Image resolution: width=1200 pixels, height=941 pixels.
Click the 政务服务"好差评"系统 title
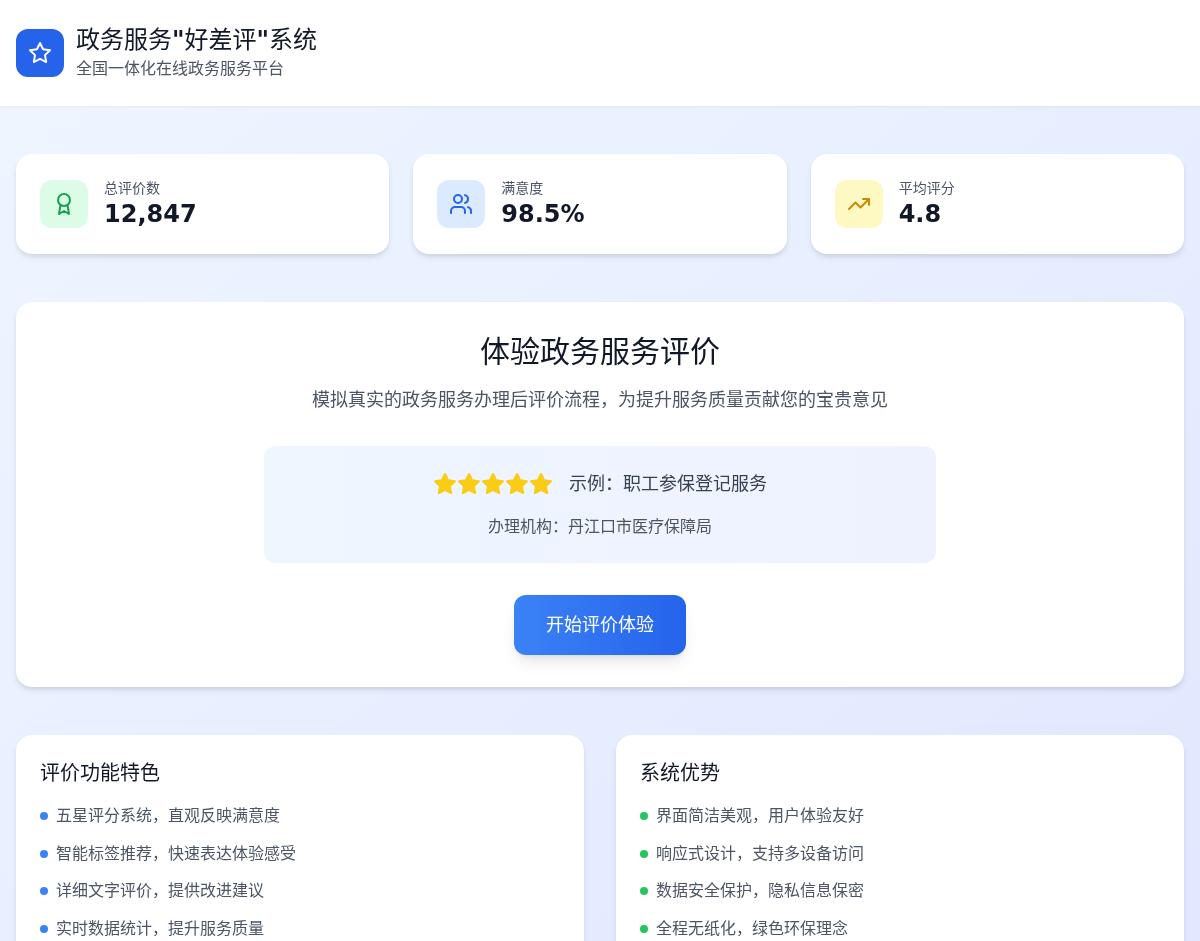click(x=196, y=40)
